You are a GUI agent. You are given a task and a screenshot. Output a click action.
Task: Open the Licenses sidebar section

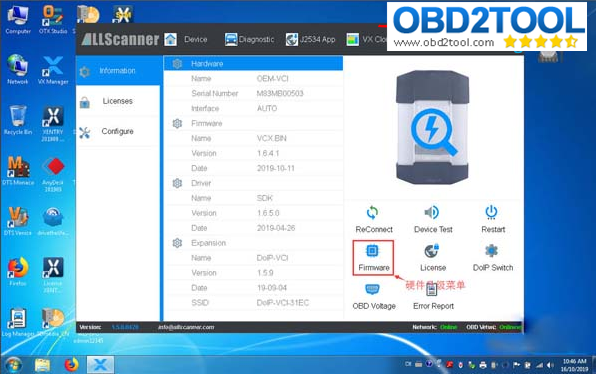click(x=117, y=101)
